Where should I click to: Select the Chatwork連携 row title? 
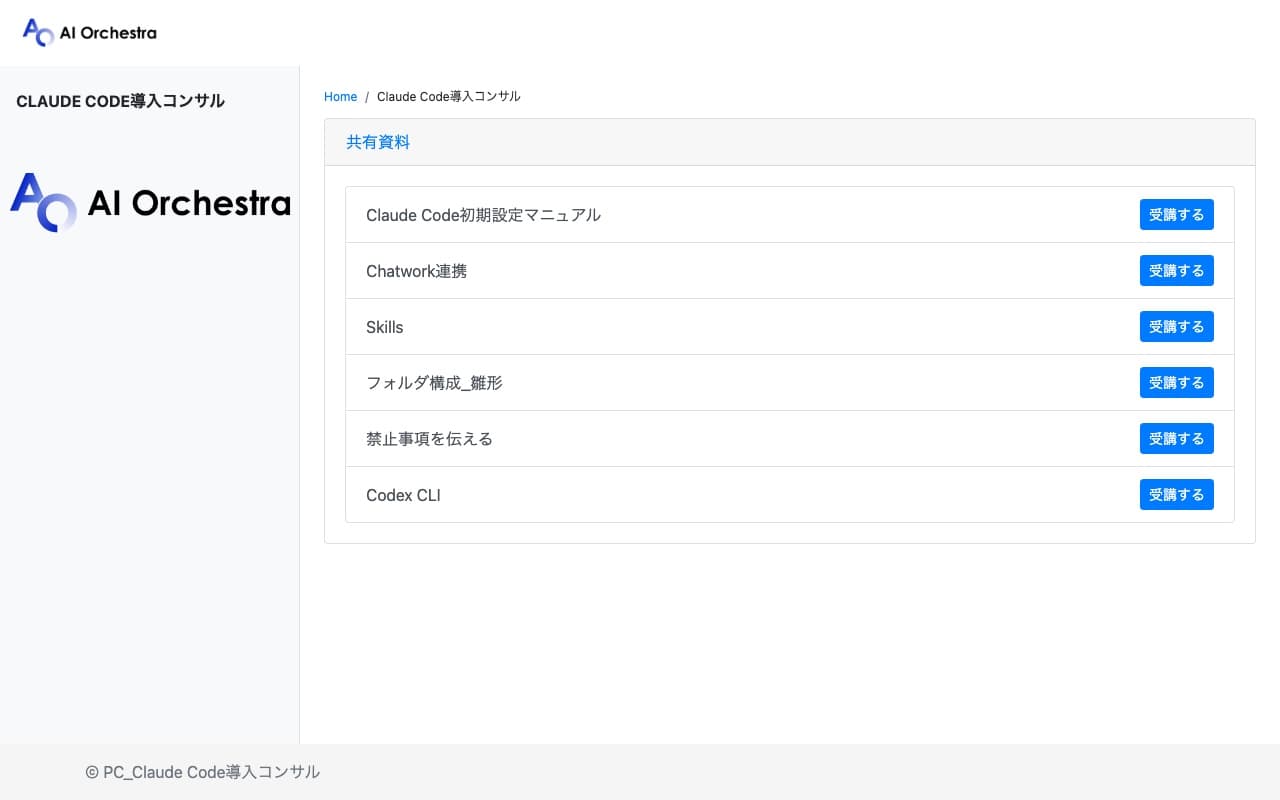coord(416,271)
